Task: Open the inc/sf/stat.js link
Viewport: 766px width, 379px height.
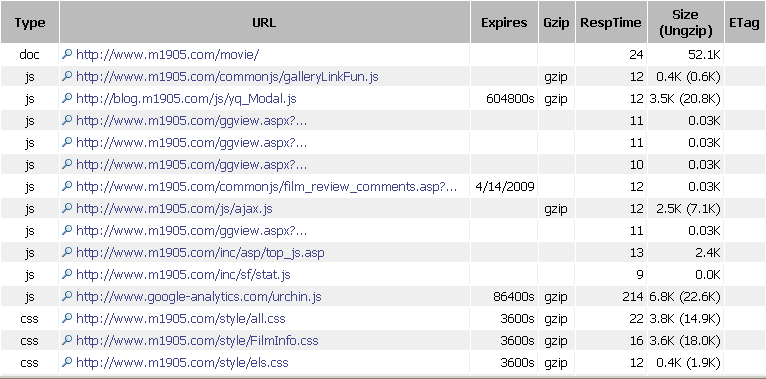Action: [183, 274]
